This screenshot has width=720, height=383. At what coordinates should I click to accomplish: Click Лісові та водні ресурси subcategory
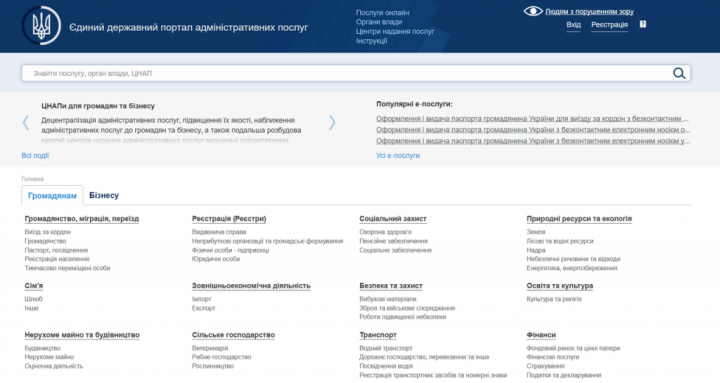click(560, 241)
